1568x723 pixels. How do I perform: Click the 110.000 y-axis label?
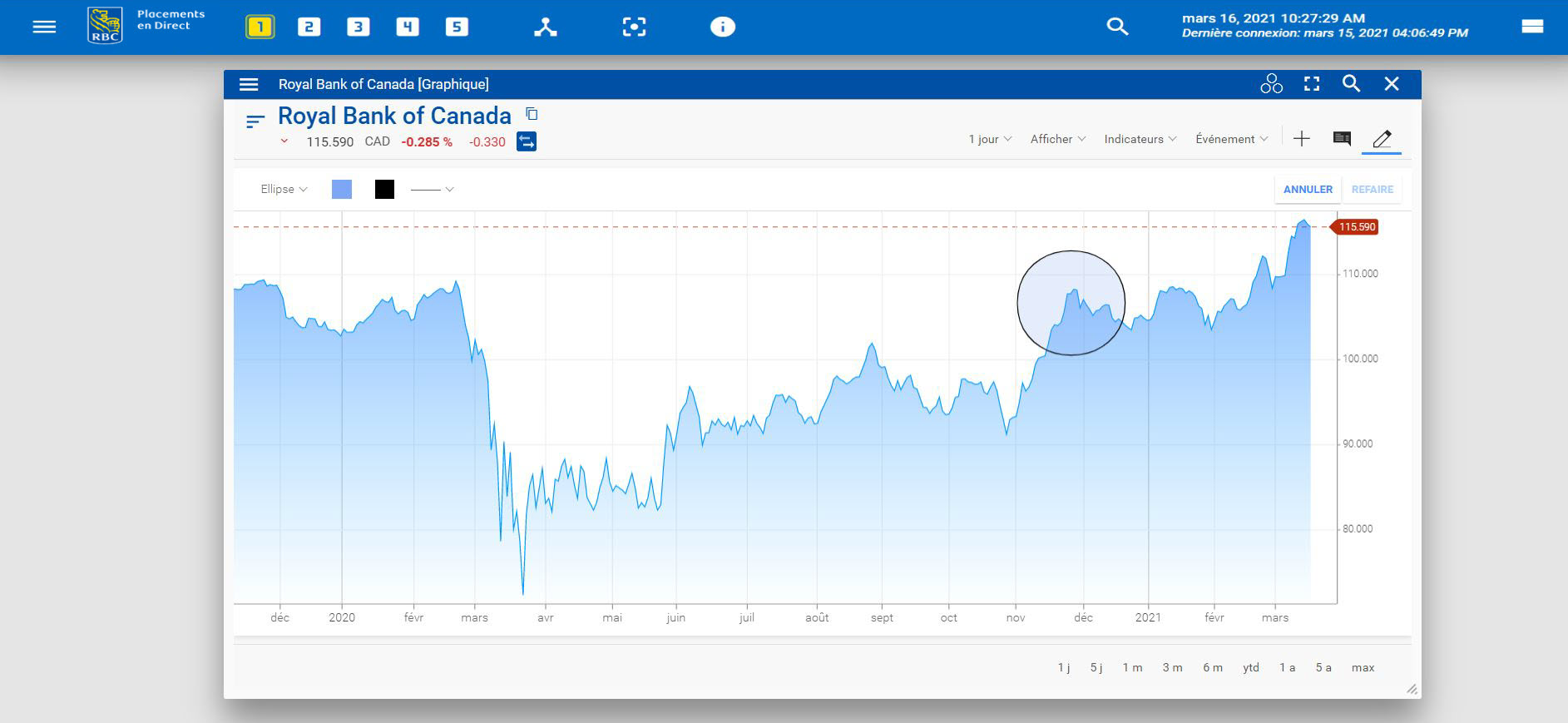tap(1360, 274)
